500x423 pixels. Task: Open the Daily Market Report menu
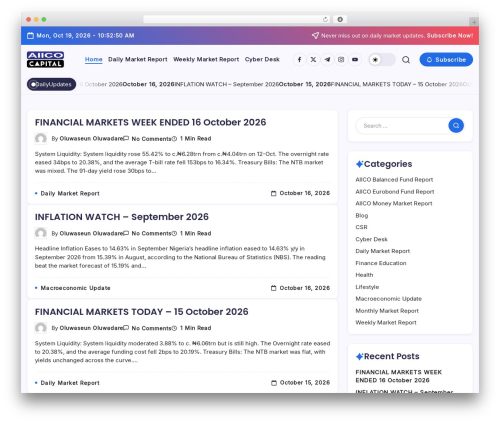point(138,59)
